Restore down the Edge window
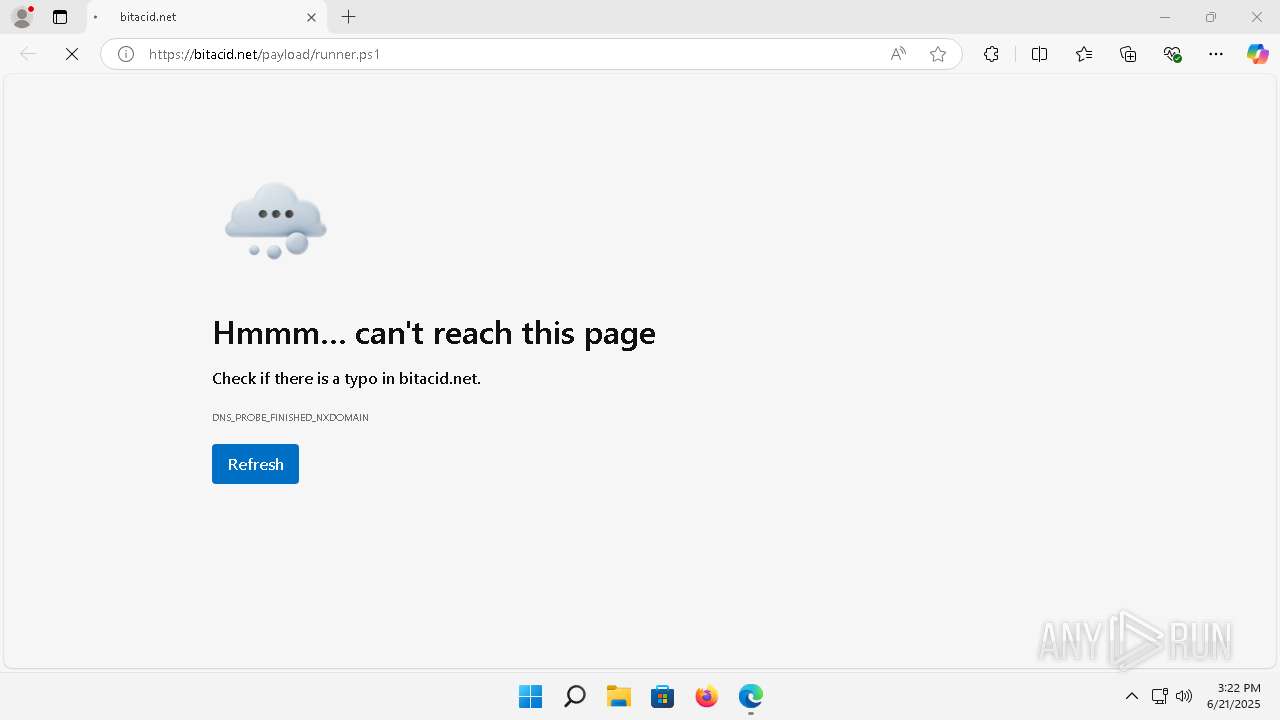This screenshot has width=1280, height=720. coord(1211,17)
